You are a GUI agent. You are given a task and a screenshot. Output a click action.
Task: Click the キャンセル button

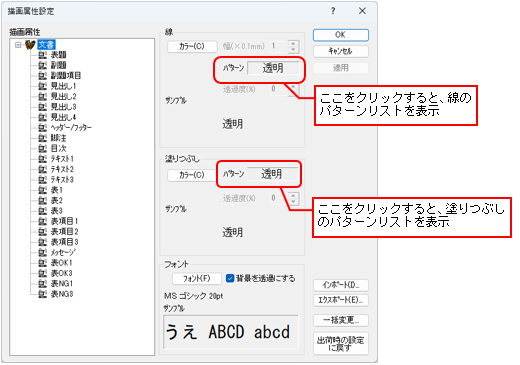(x=341, y=51)
